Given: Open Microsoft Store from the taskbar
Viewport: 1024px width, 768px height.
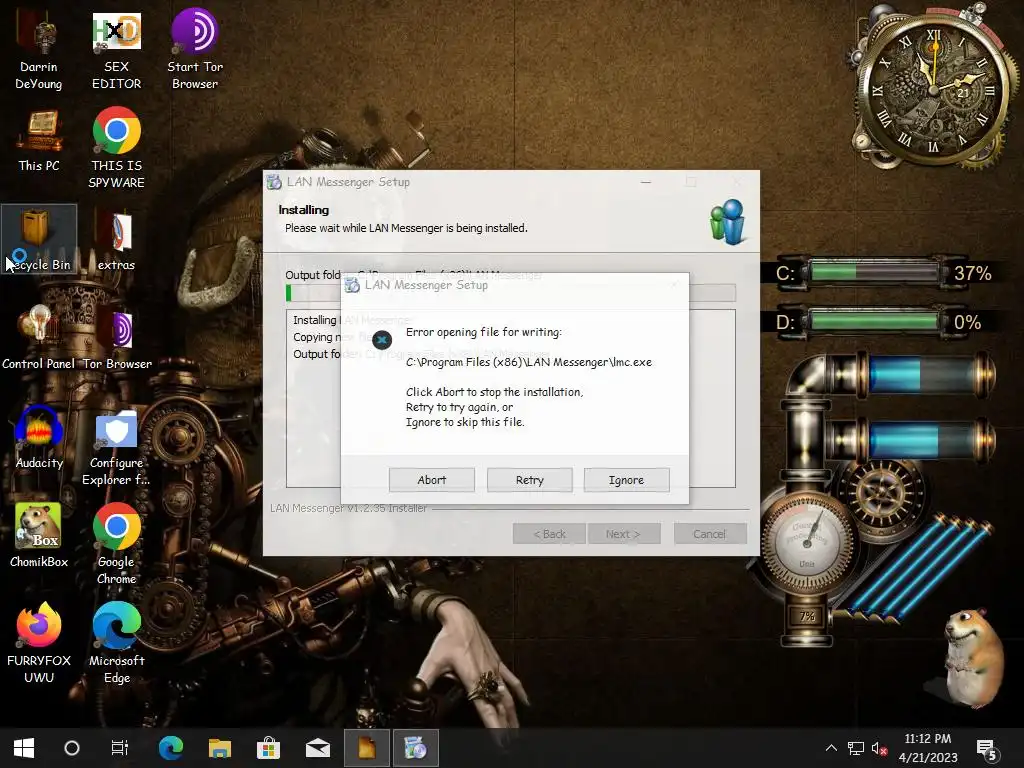Looking at the screenshot, I should pos(268,748).
